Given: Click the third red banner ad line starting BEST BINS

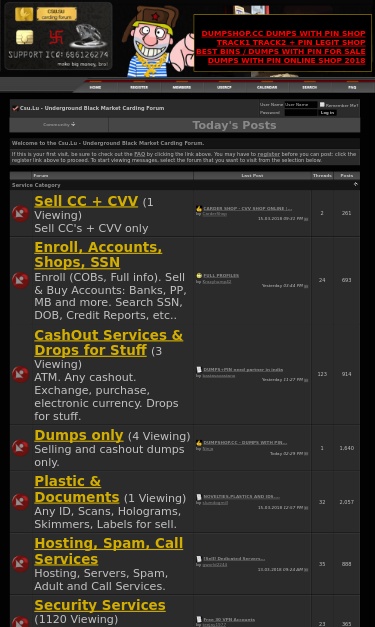Looking at the screenshot, I should [281, 52].
